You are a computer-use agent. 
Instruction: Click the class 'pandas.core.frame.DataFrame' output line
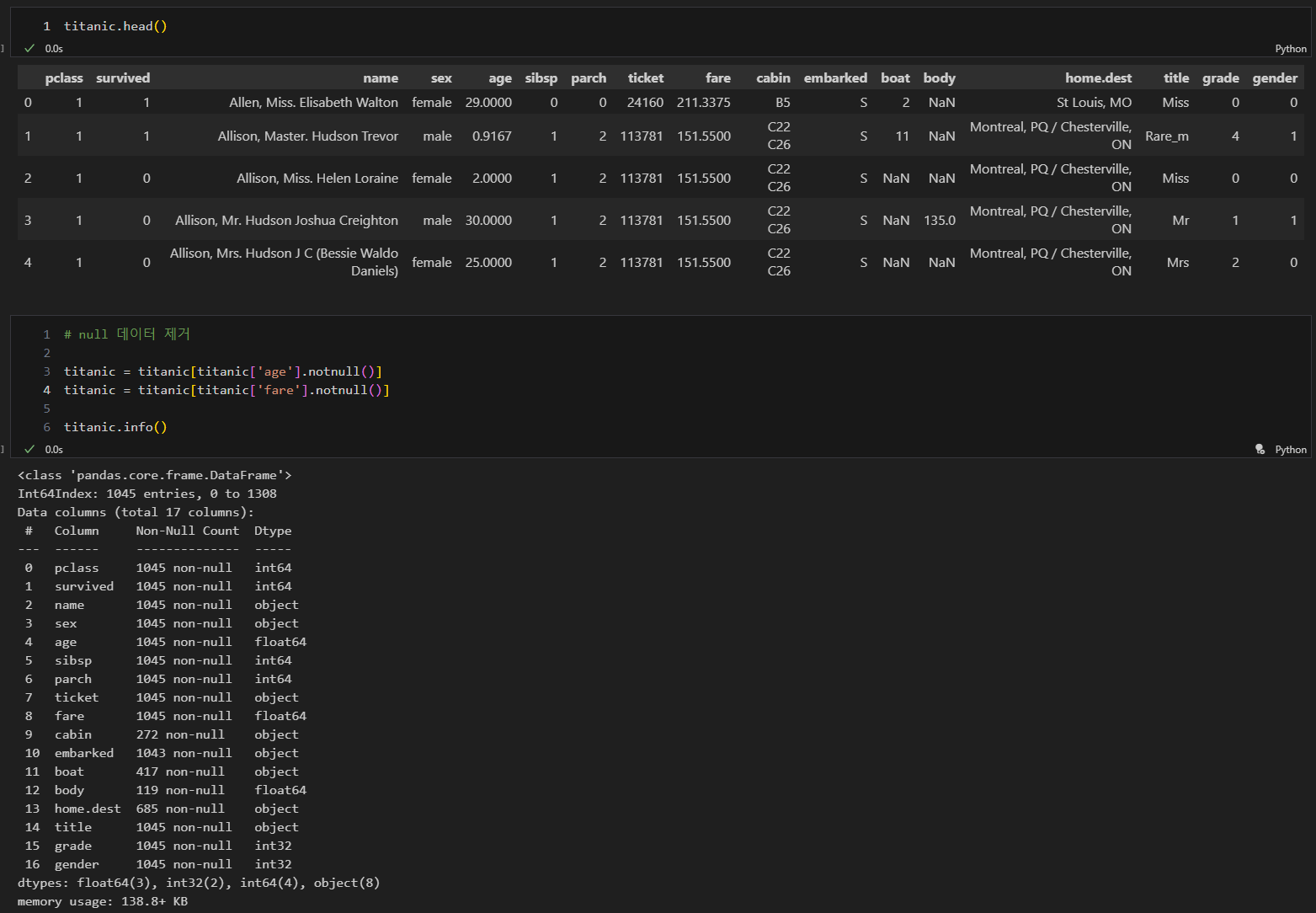tap(155, 475)
